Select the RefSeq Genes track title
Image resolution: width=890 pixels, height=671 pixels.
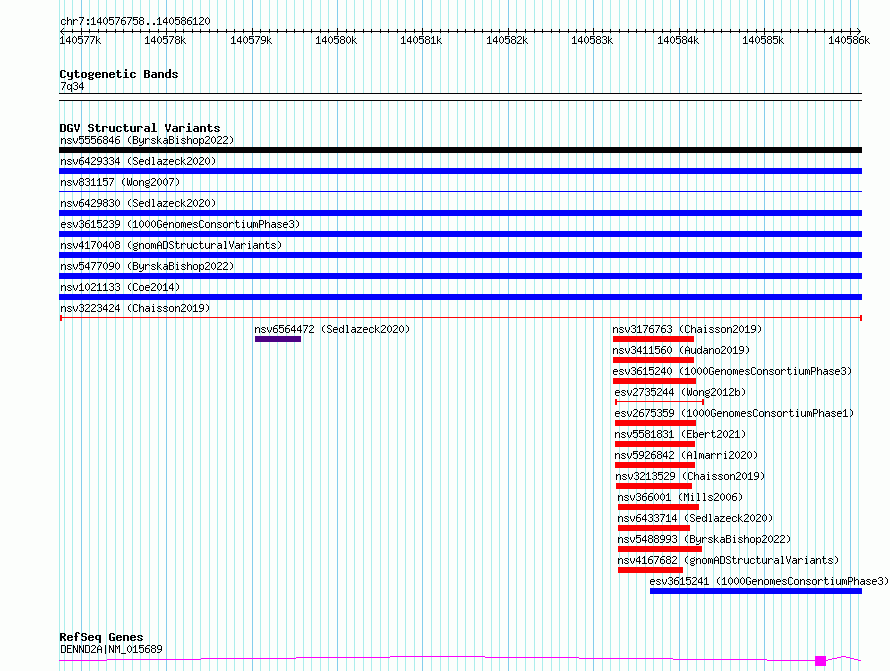coord(101,637)
